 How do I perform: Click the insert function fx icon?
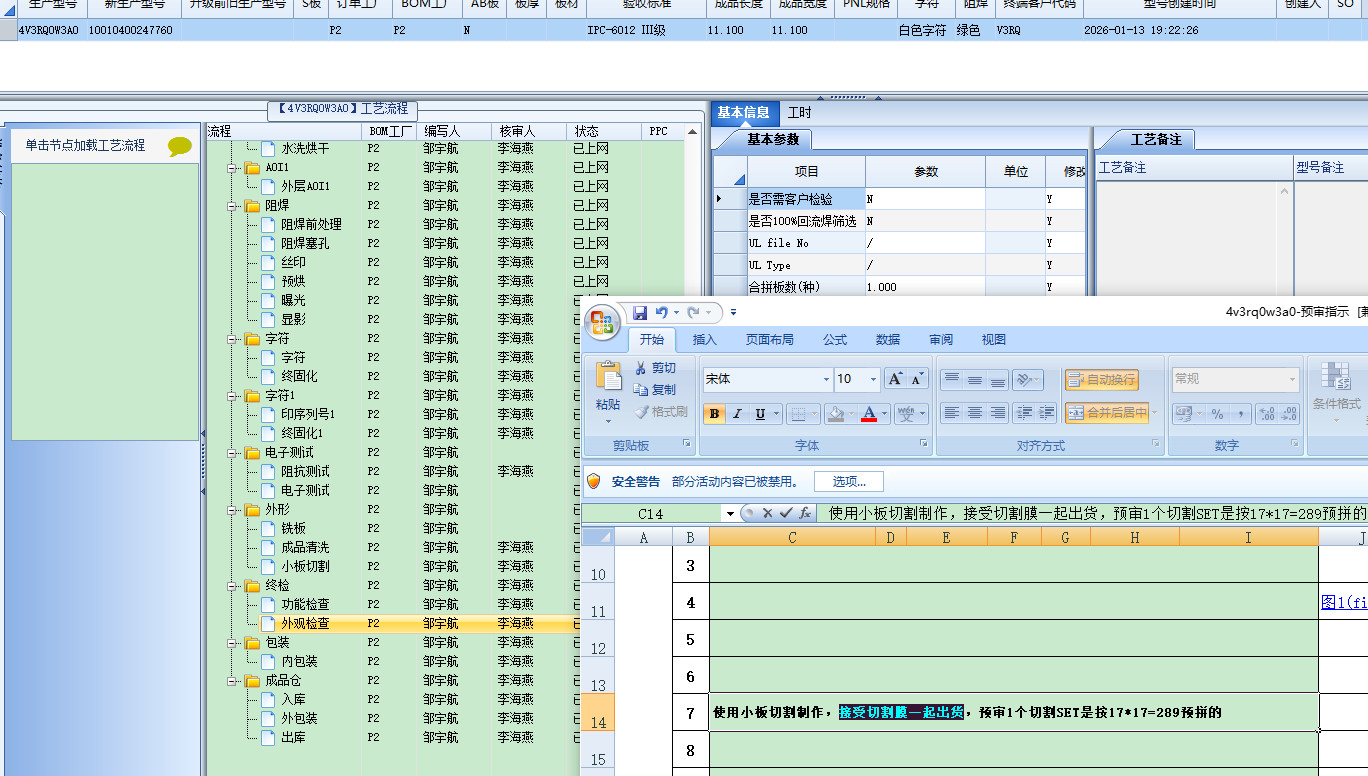pyautogui.click(x=805, y=513)
